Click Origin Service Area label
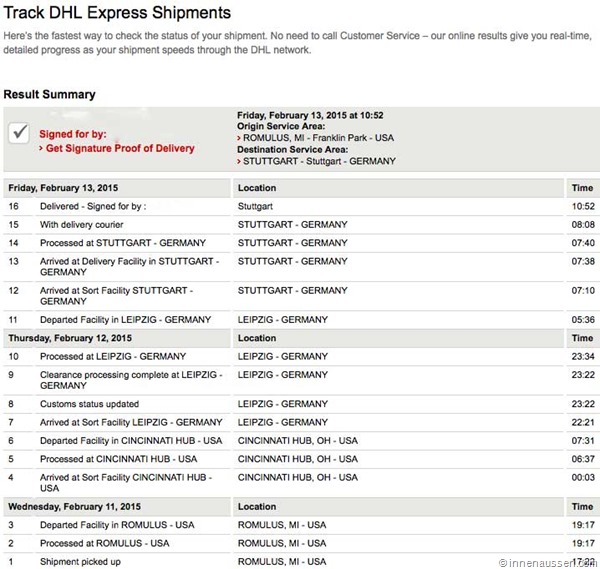600x569 pixels. pos(281,126)
